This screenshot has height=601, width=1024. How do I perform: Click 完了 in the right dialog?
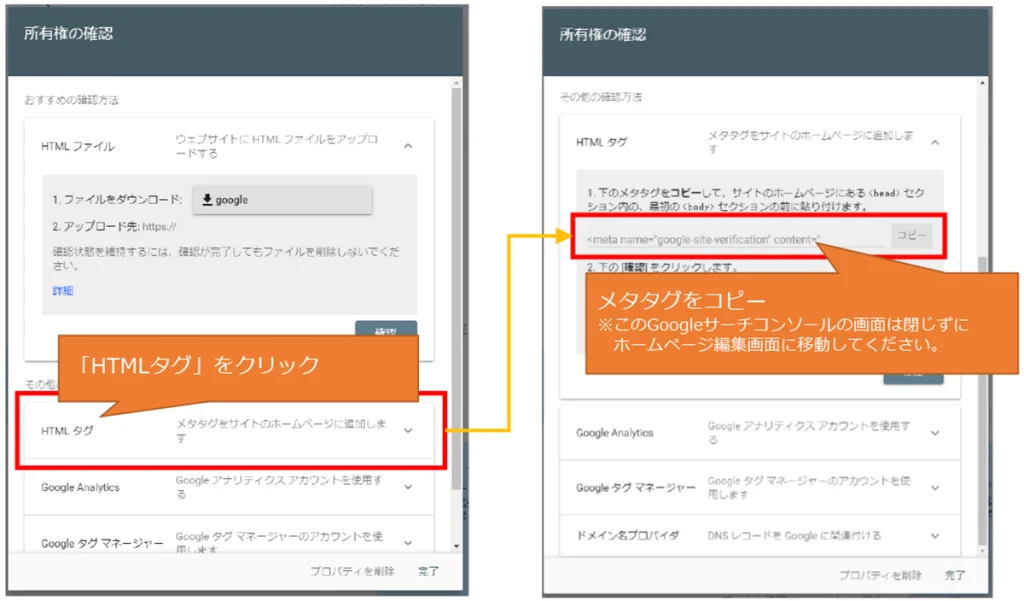955,575
